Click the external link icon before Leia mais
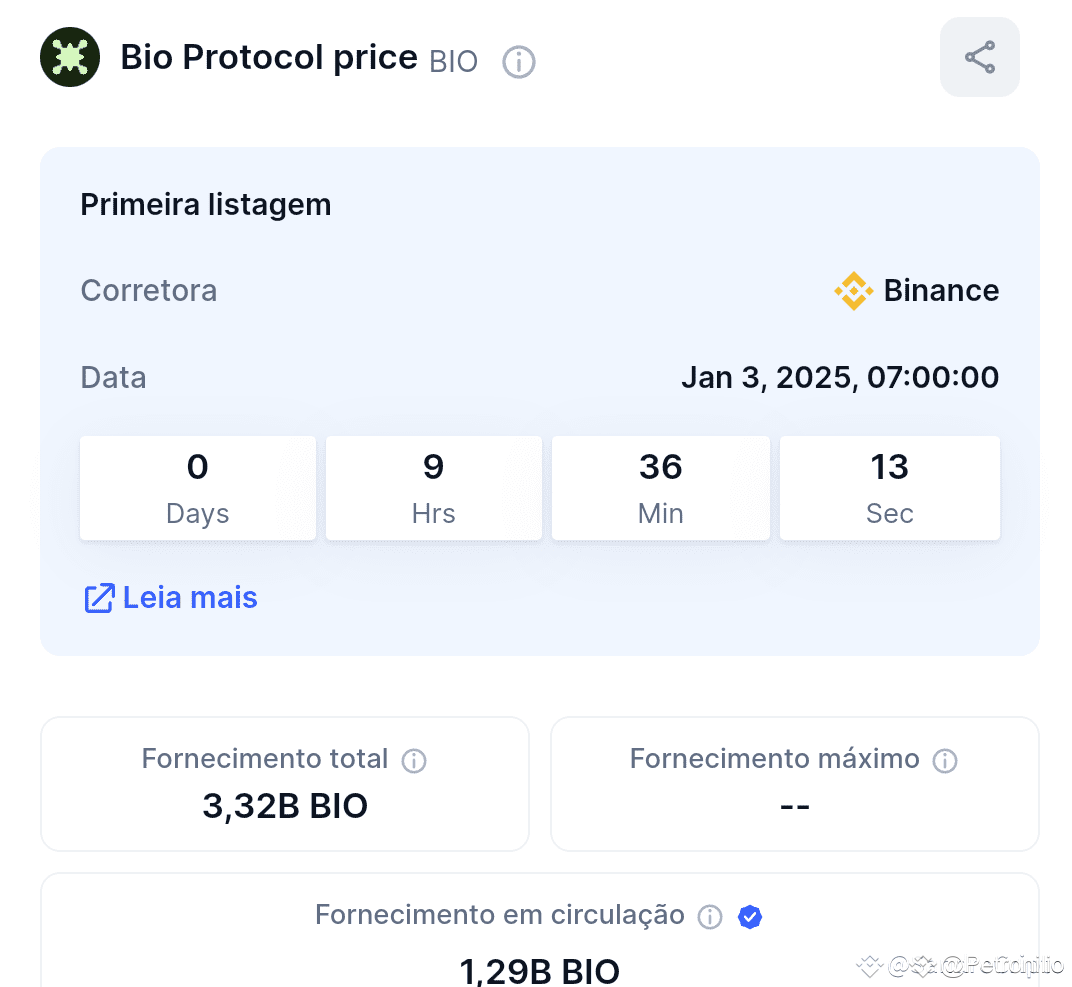1072x987 pixels. tap(99, 598)
